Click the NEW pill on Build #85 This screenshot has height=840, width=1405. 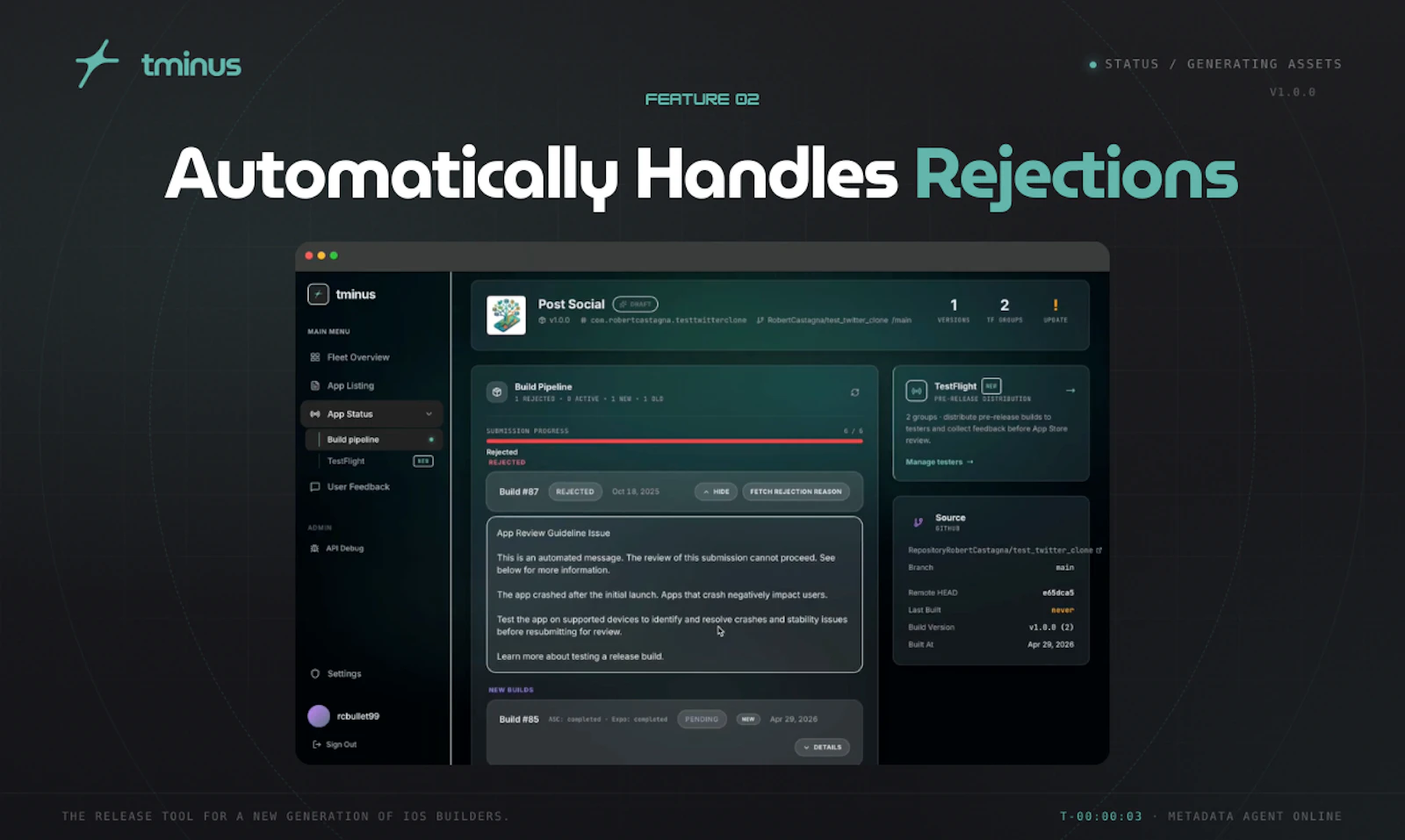pyautogui.click(x=748, y=719)
